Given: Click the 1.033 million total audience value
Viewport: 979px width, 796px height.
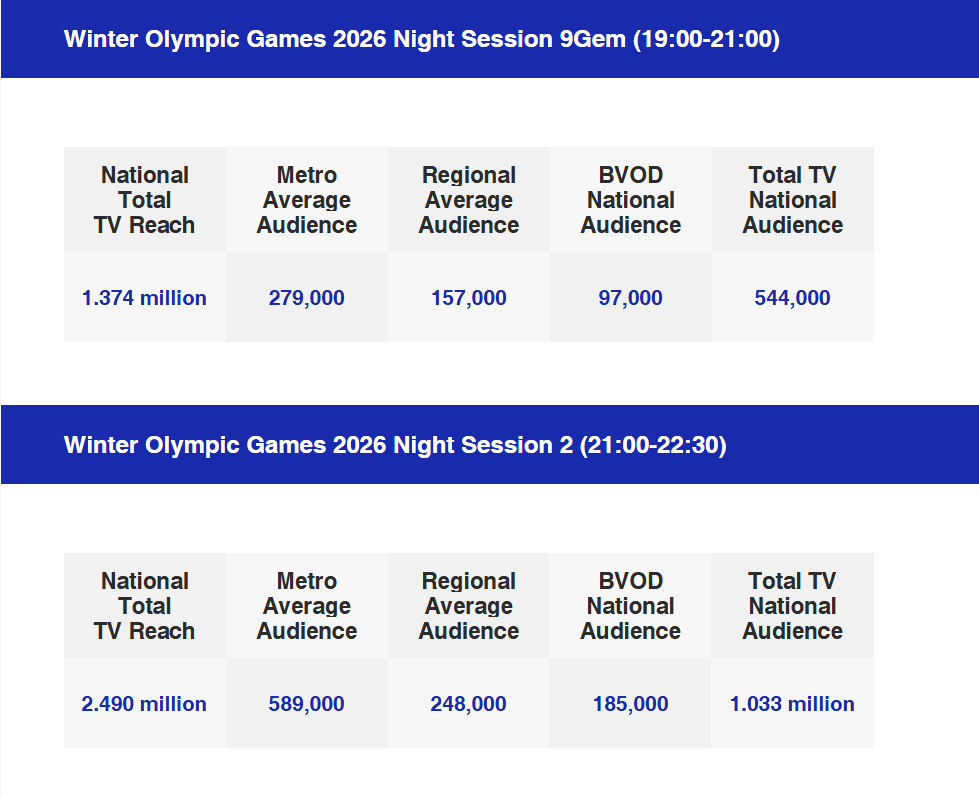Looking at the screenshot, I should [792, 704].
